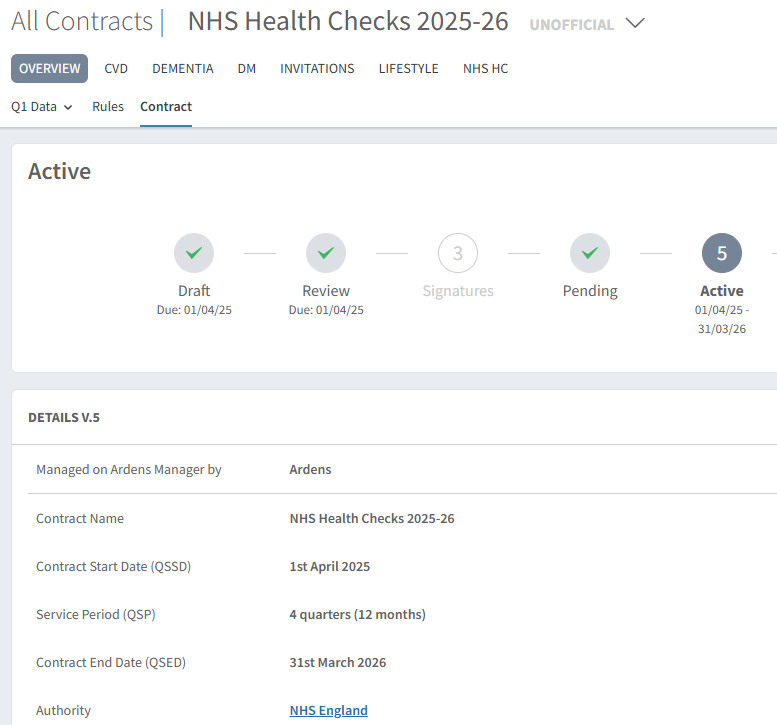Click the 4 quarters (12 months) value
The image size is (777, 725).
tap(357, 614)
